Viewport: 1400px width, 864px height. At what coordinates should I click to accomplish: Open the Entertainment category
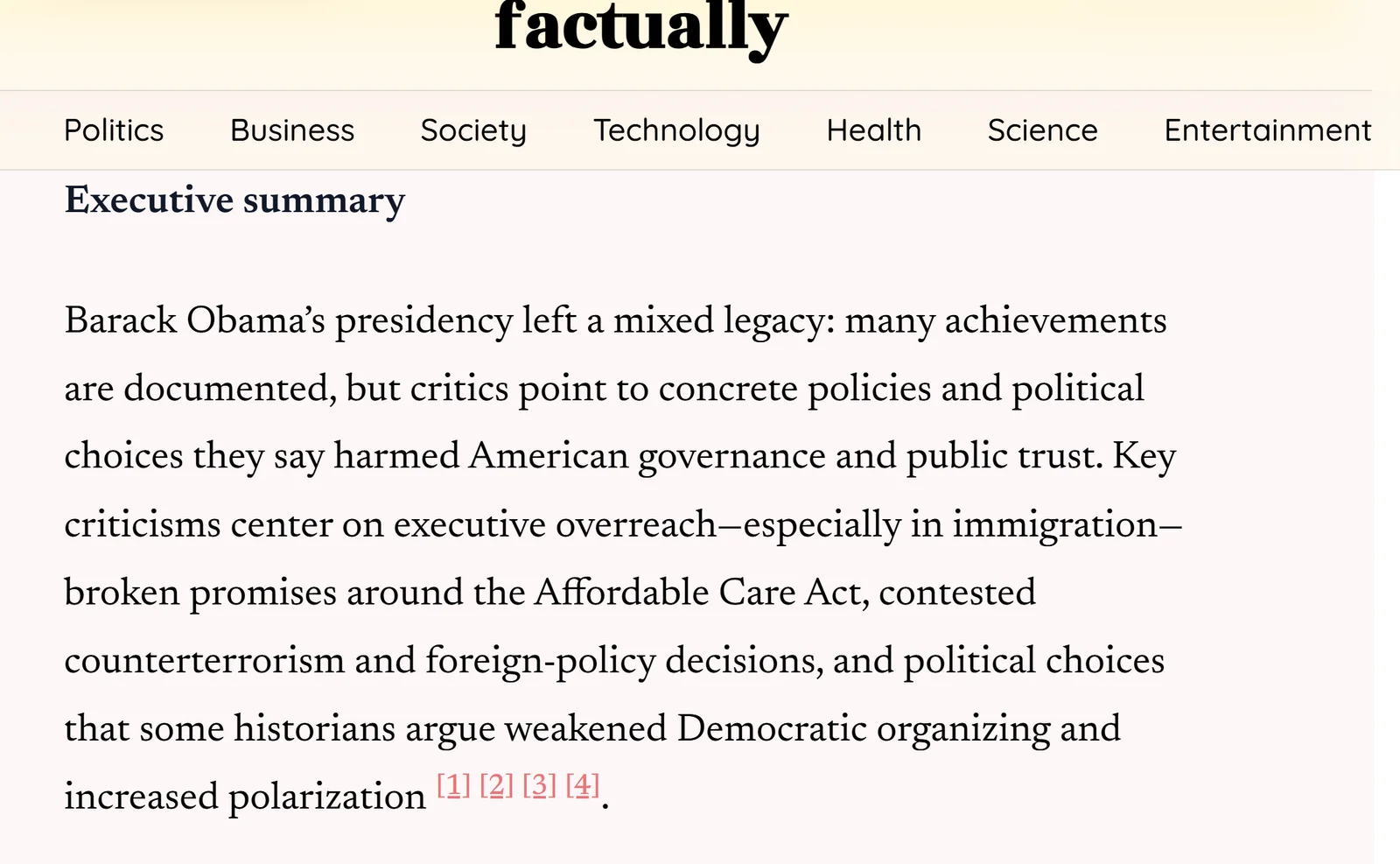(x=1267, y=130)
